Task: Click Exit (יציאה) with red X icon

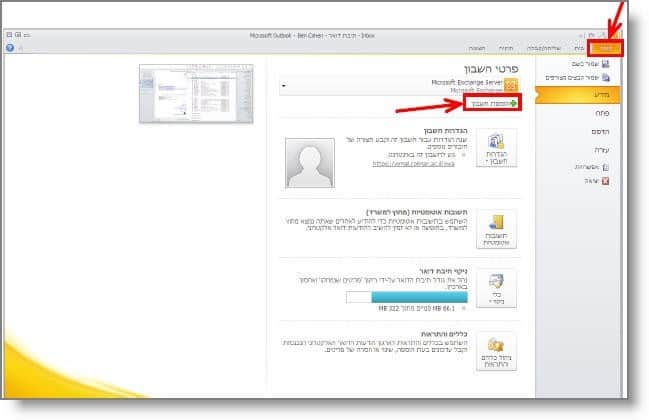Action: tap(597, 181)
